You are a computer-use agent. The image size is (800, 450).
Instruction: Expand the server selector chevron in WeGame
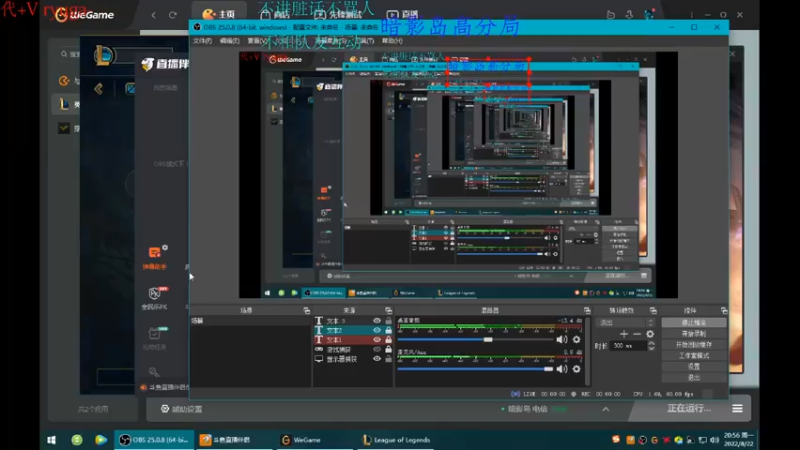pyautogui.click(x=605, y=409)
